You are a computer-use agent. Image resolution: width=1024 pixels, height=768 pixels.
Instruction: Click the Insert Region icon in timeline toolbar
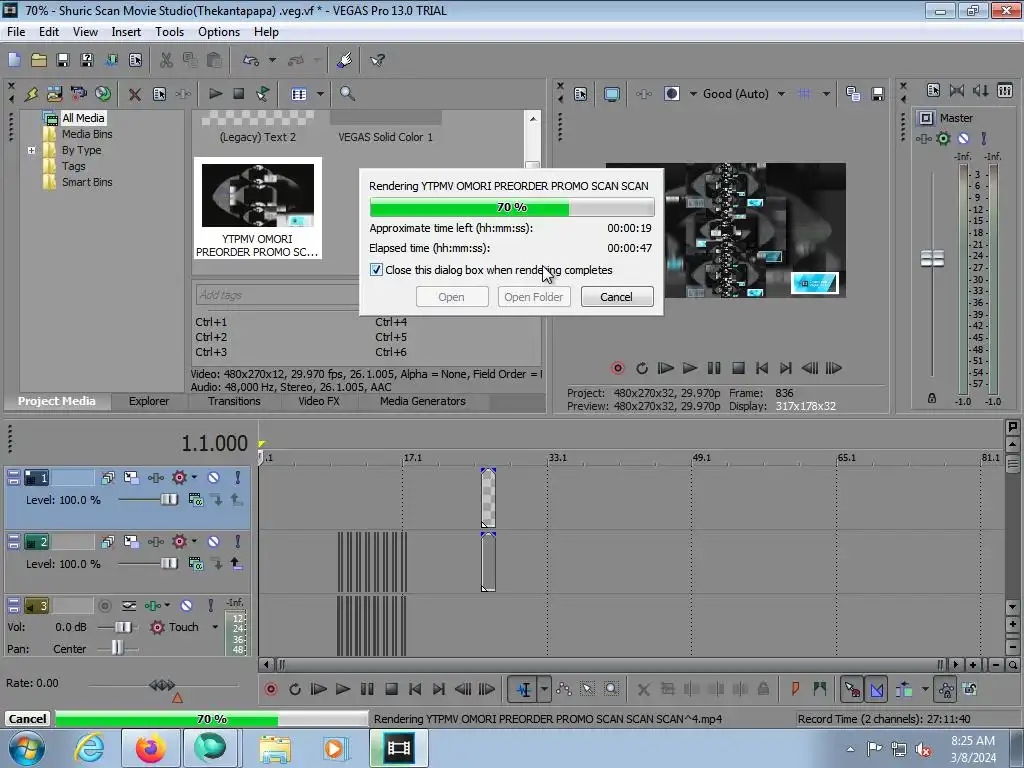click(820, 689)
